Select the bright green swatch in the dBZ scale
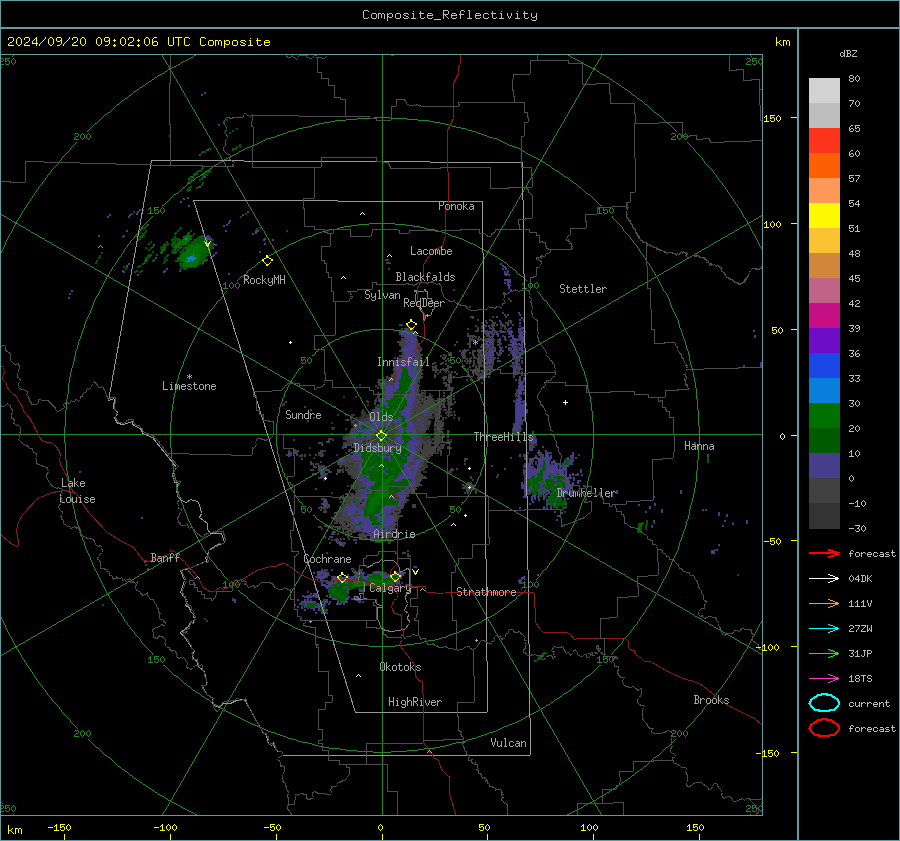 824,416
